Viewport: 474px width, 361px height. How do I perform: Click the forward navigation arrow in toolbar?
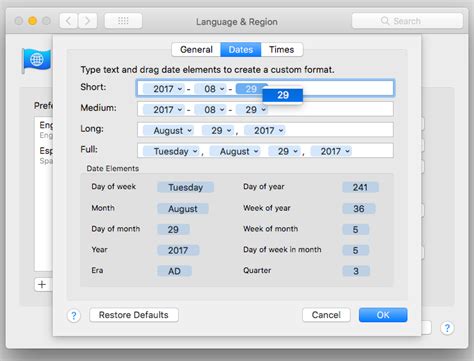(x=88, y=21)
